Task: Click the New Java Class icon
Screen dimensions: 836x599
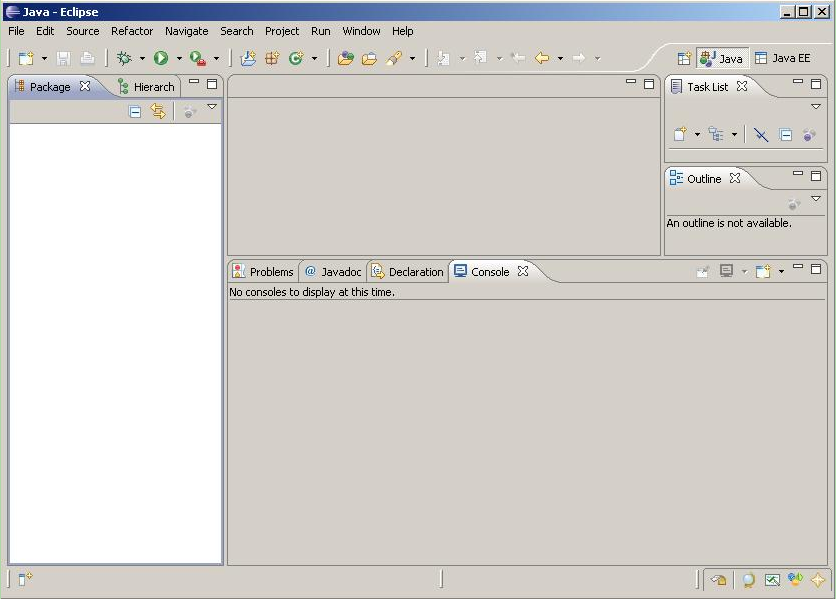Action: [296, 58]
